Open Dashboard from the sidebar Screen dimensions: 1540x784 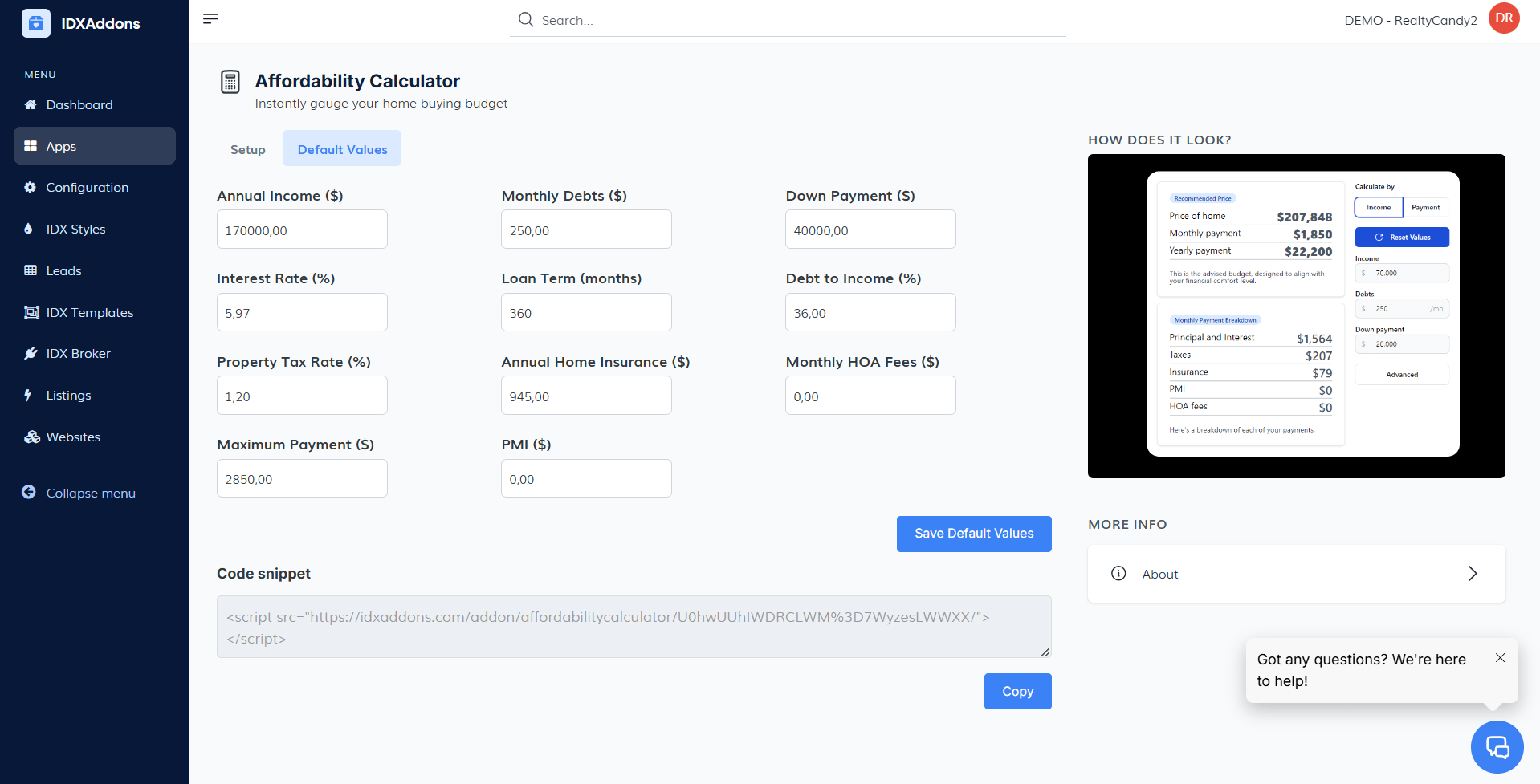point(95,104)
